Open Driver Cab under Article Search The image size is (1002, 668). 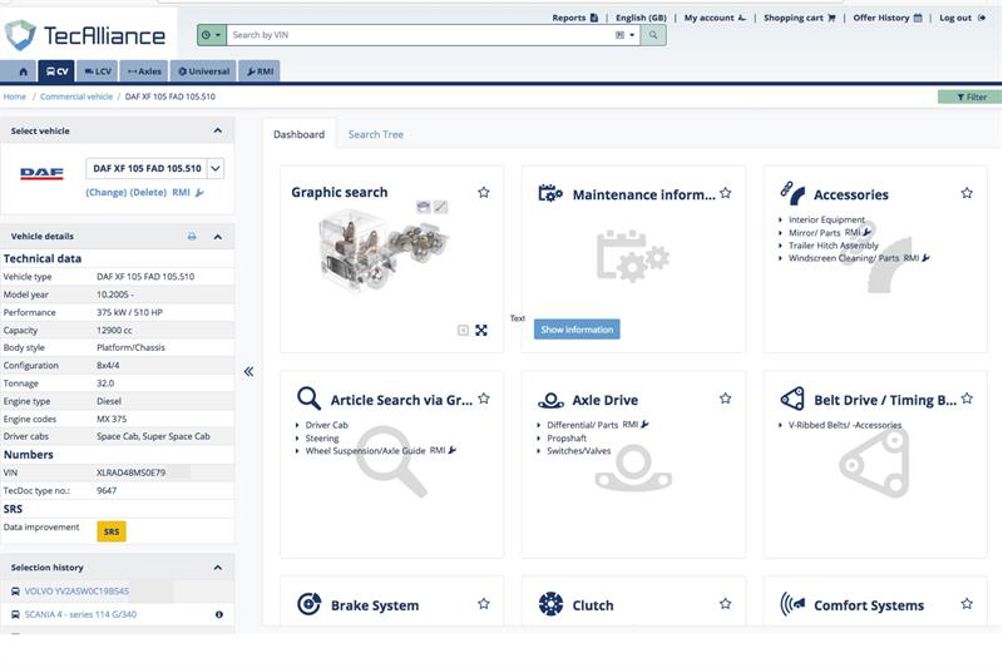[x=327, y=425]
